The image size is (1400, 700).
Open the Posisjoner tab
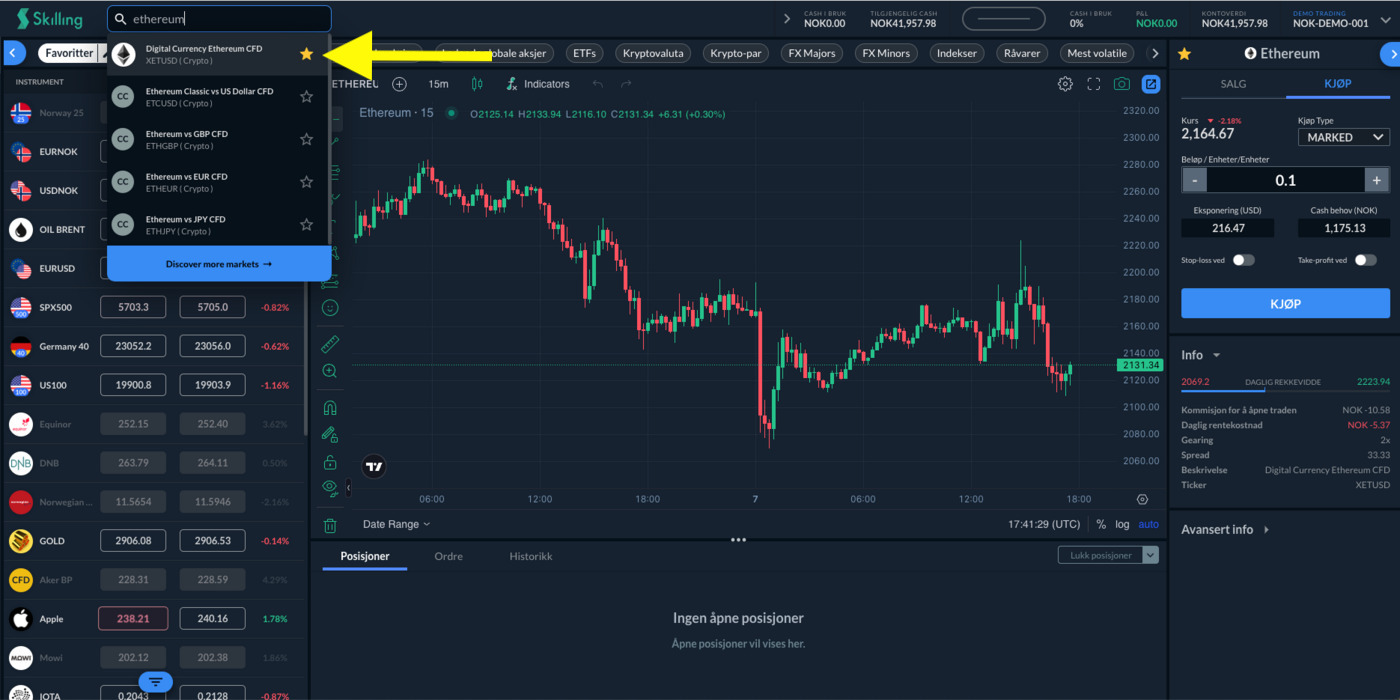click(x=365, y=556)
